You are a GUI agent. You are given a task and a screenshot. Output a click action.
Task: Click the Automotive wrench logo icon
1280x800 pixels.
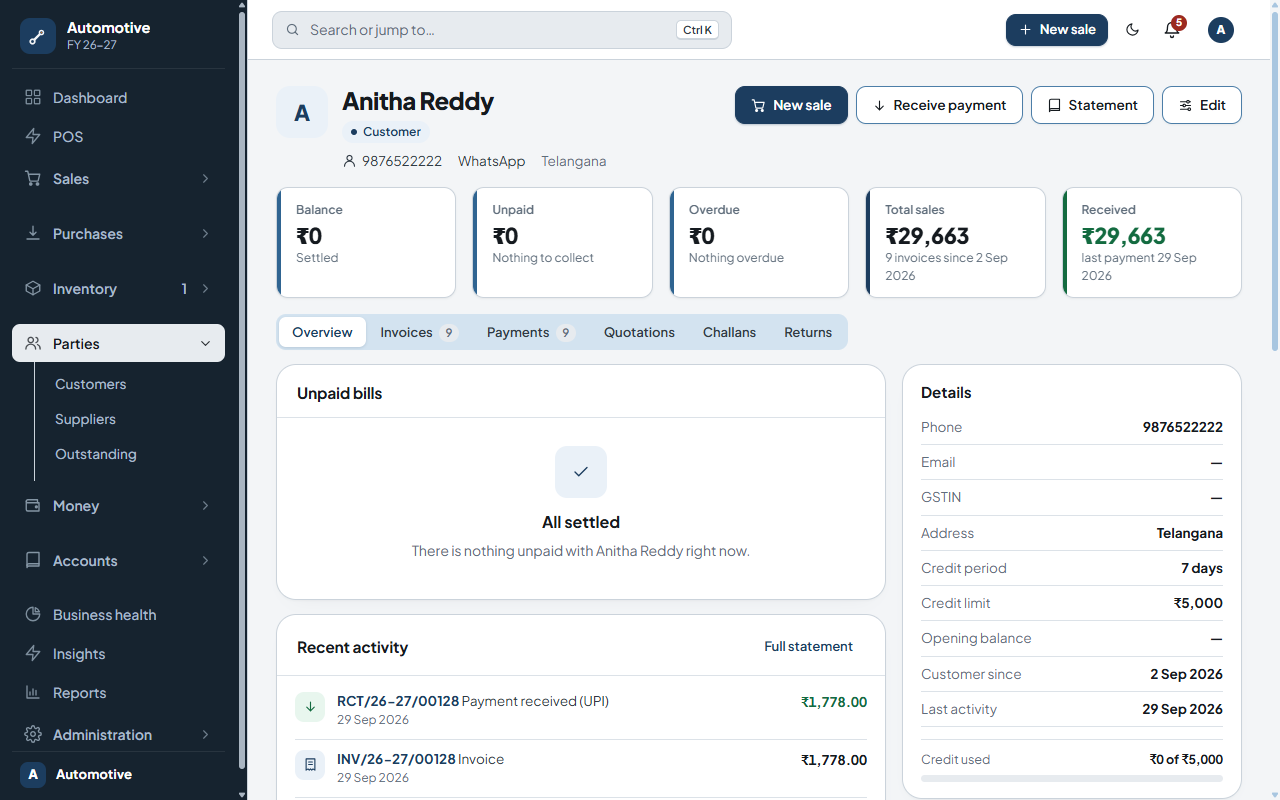pyautogui.click(x=38, y=36)
